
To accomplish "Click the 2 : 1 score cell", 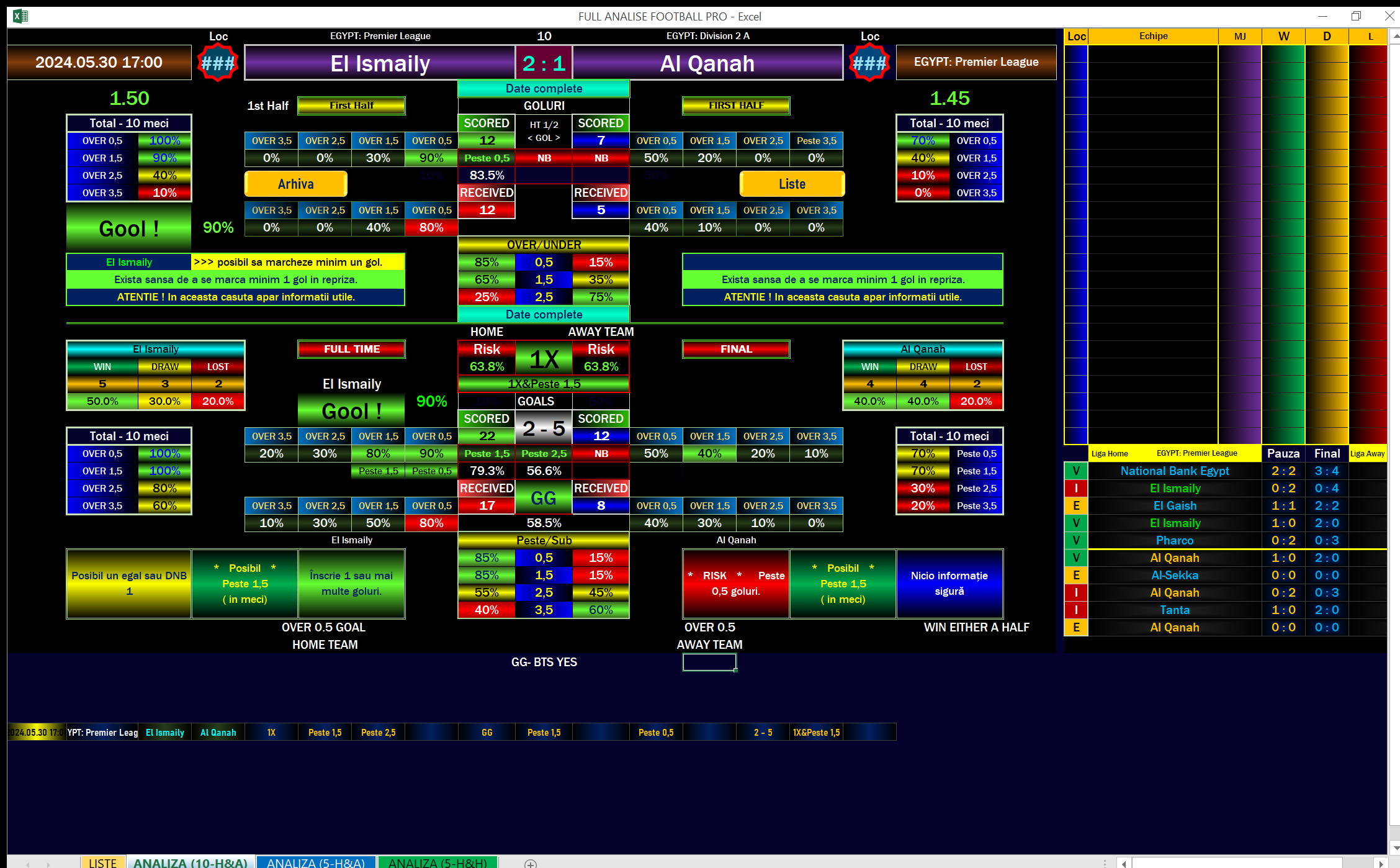I will 544,63.
